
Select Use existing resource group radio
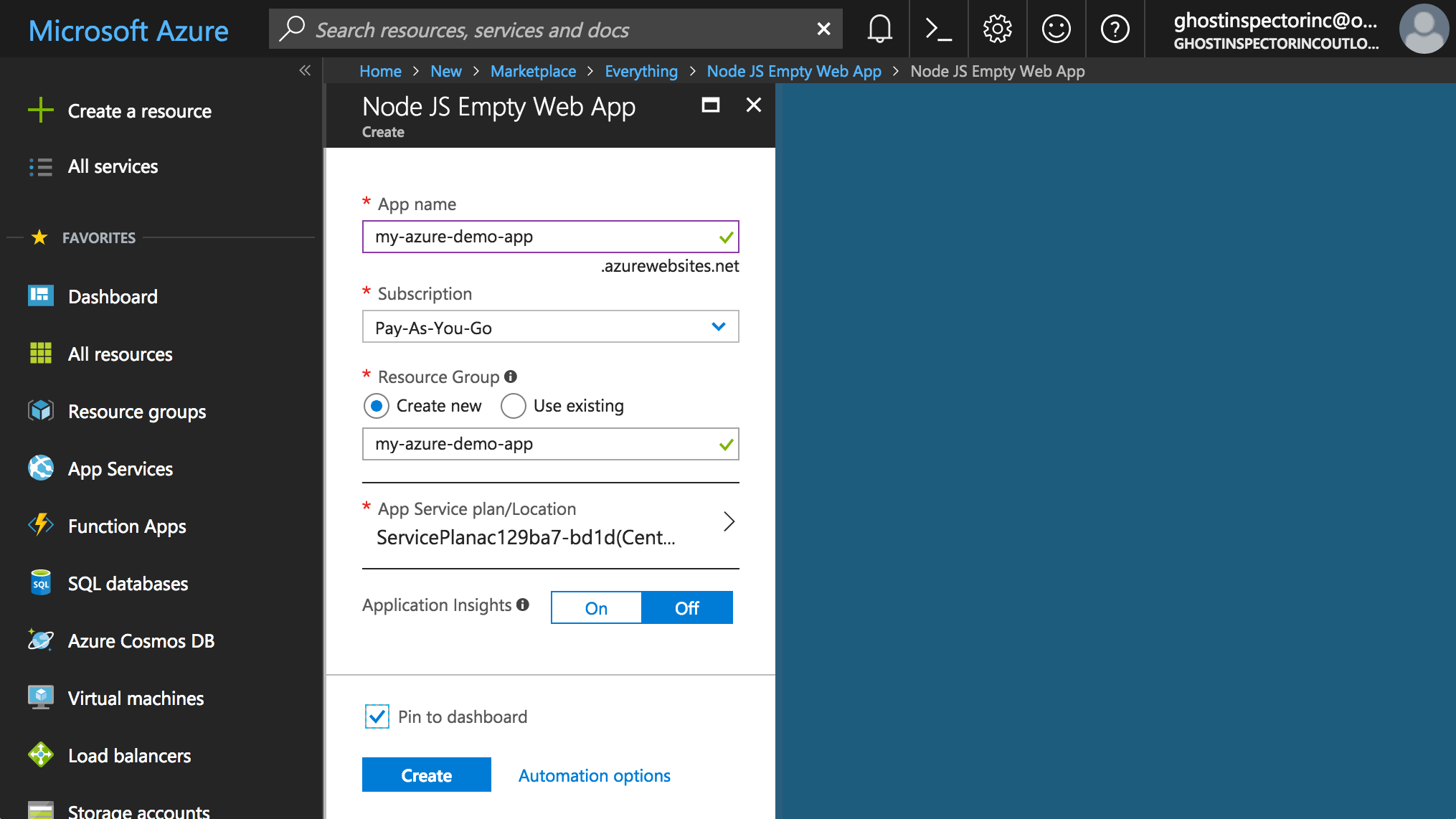tap(513, 406)
